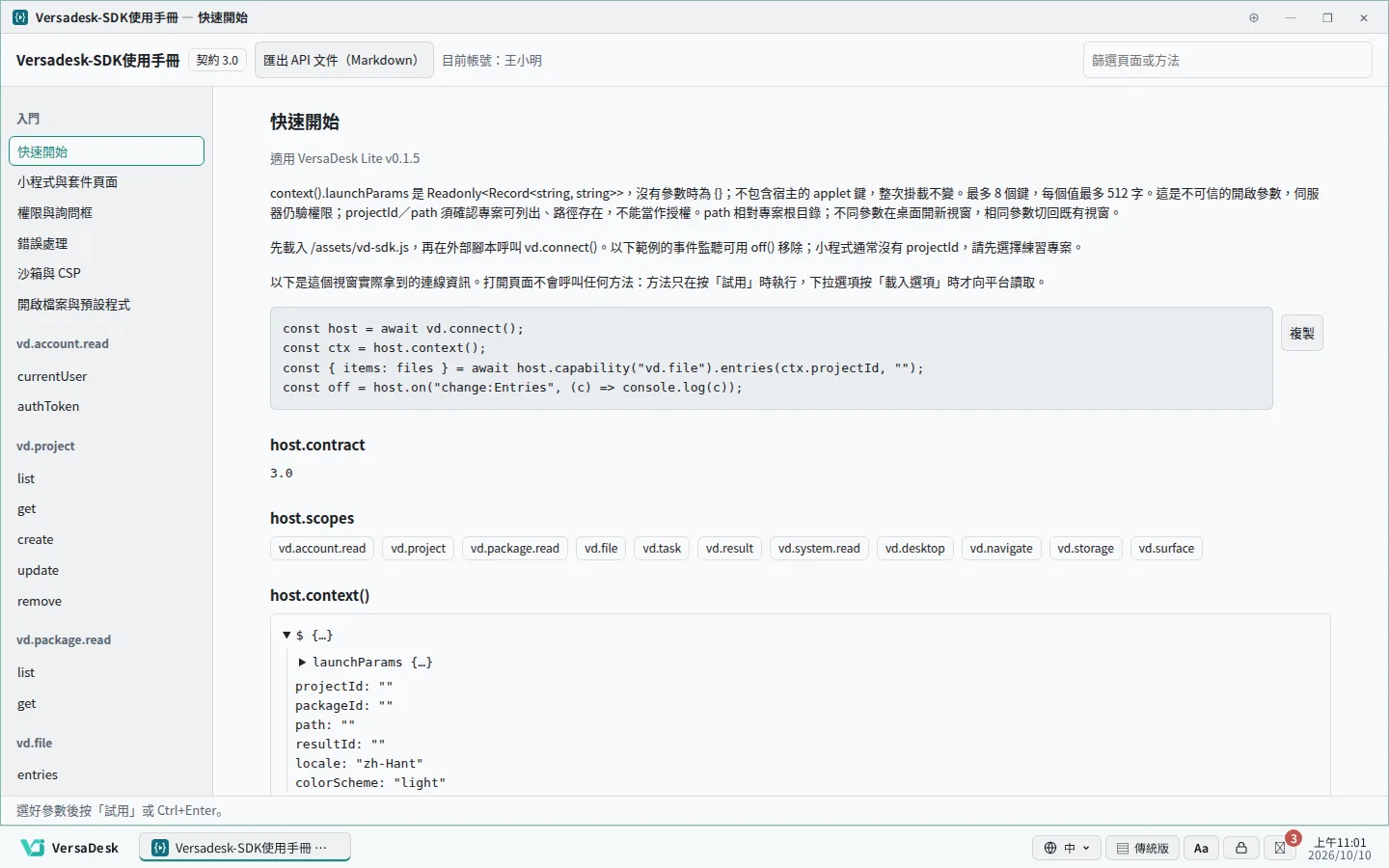Open the authToken method
The width and height of the screenshot is (1389, 868).
click(106, 407)
